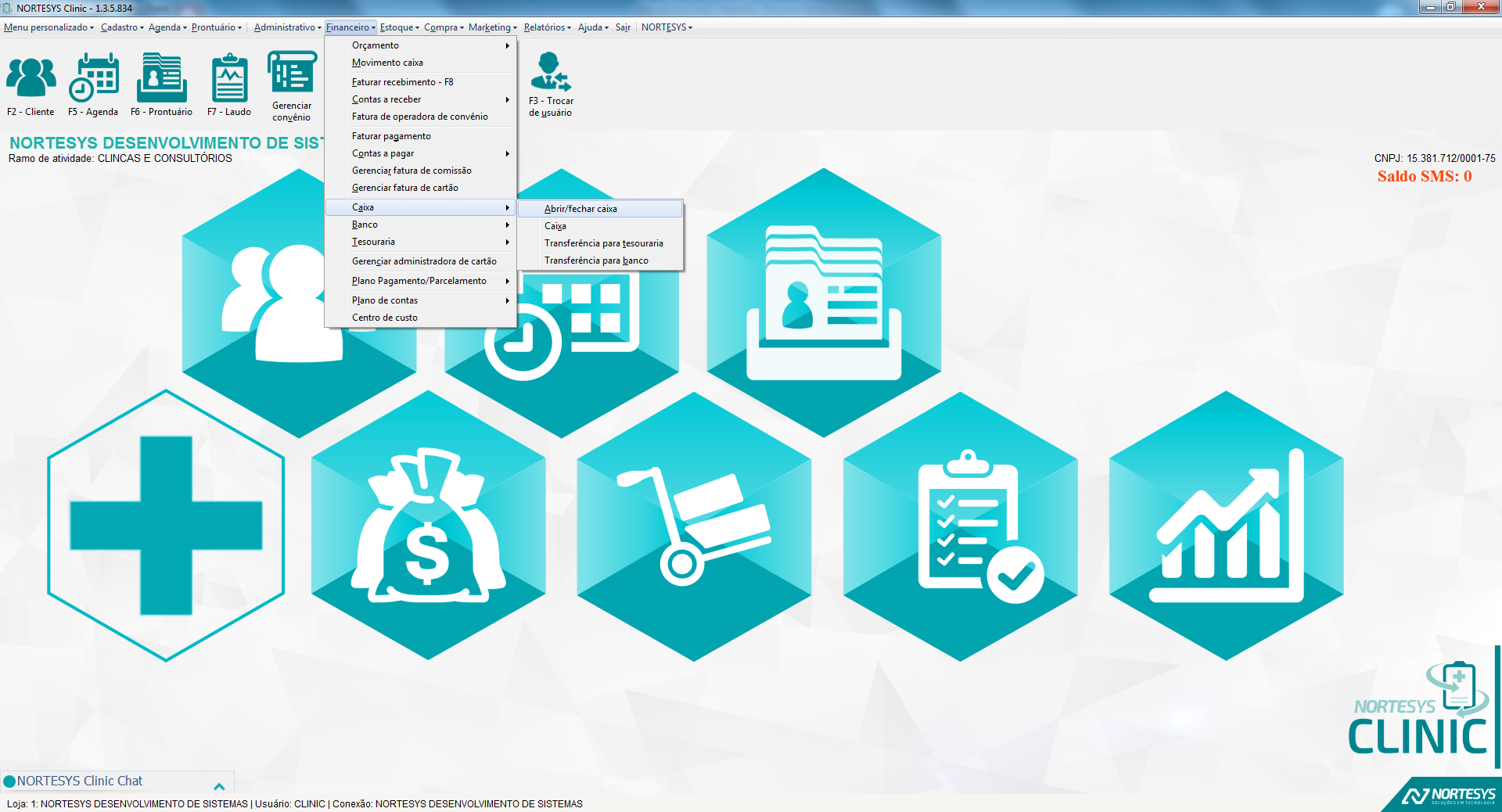This screenshot has width=1502, height=812.
Task: Select Transferência para tesouraria
Action: (x=601, y=243)
